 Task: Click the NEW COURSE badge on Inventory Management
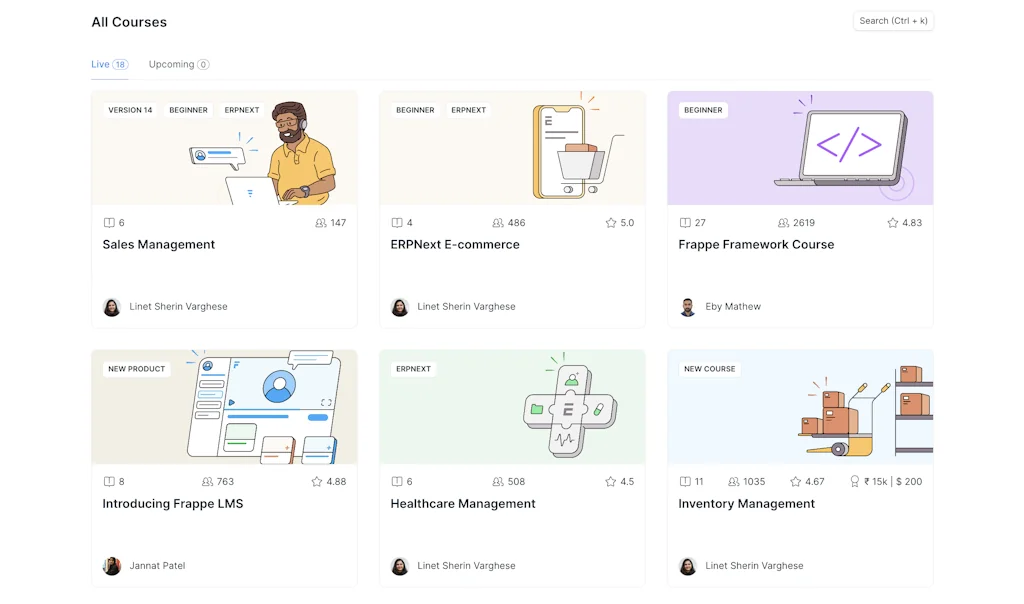point(709,369)
